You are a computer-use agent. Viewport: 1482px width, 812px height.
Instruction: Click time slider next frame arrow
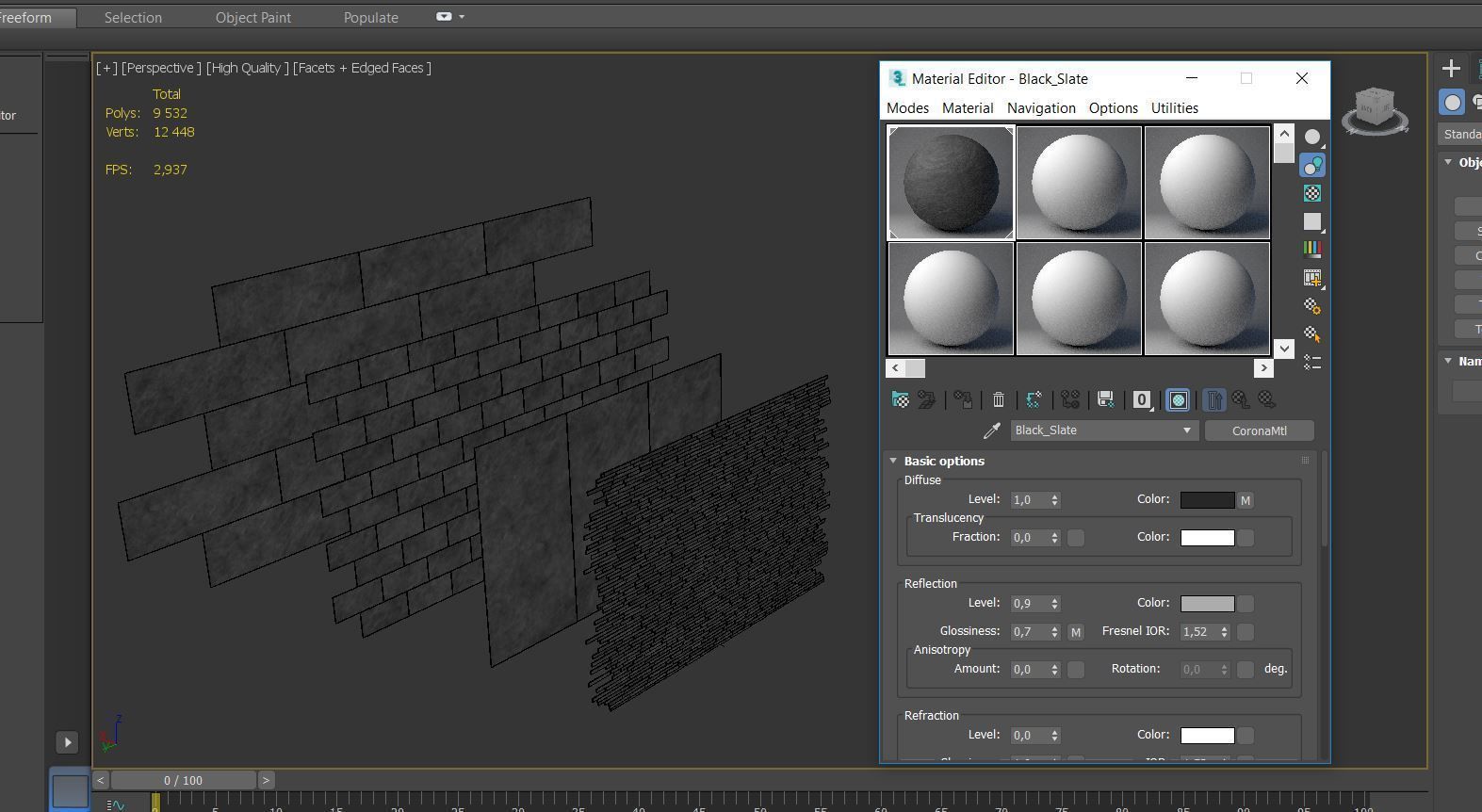[266, 780]
